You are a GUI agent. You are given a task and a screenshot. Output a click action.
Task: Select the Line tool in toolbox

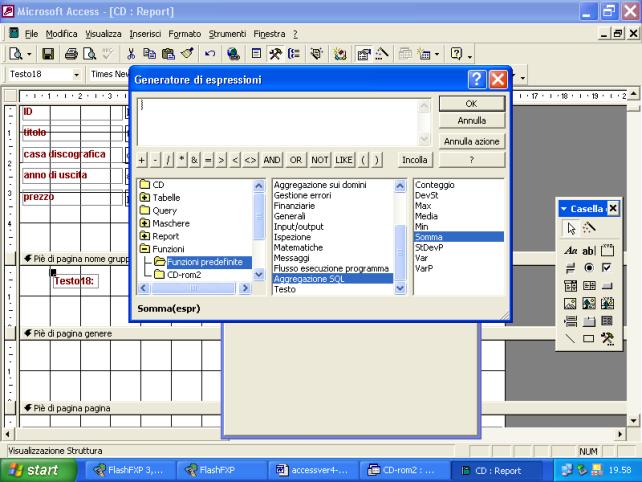tap(570, 339)
